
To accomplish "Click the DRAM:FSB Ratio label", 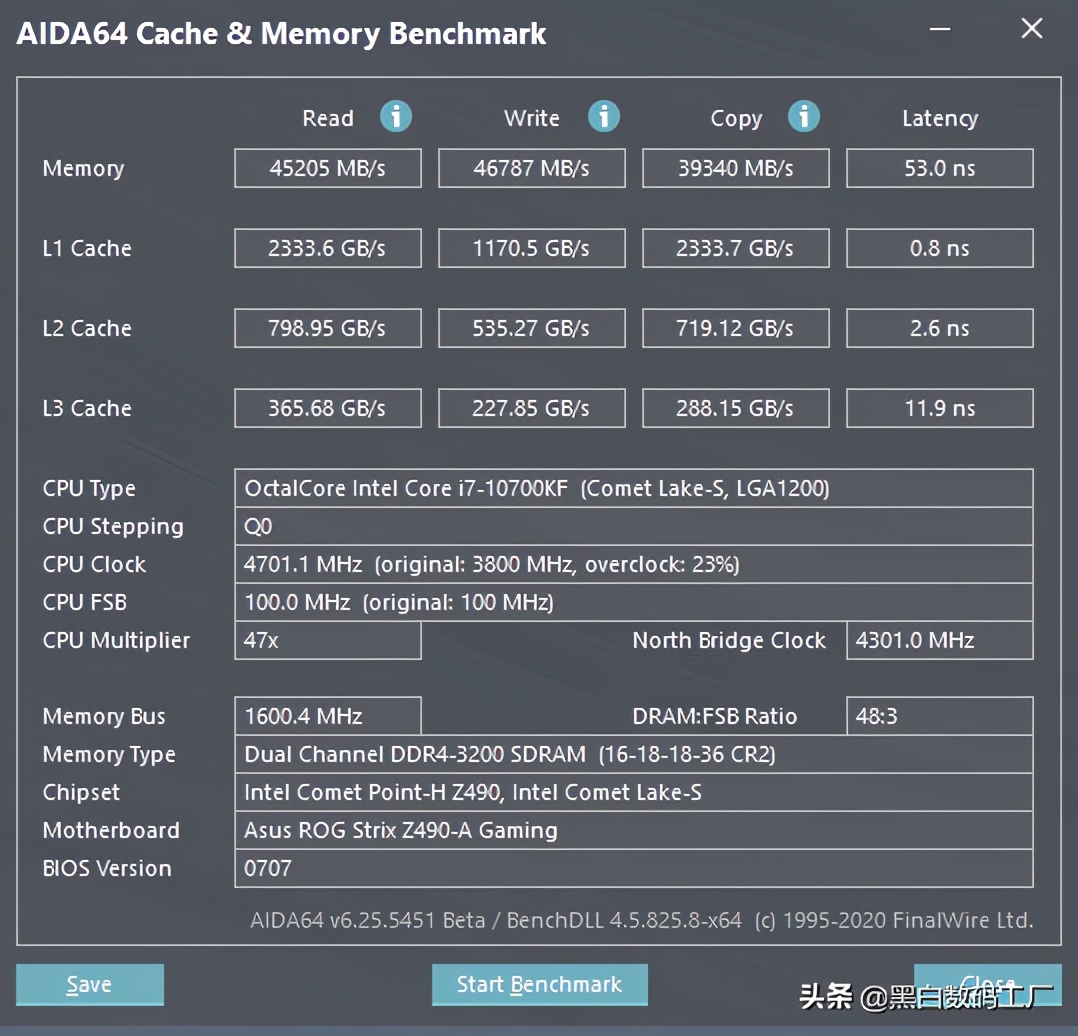I will point(715,716).
